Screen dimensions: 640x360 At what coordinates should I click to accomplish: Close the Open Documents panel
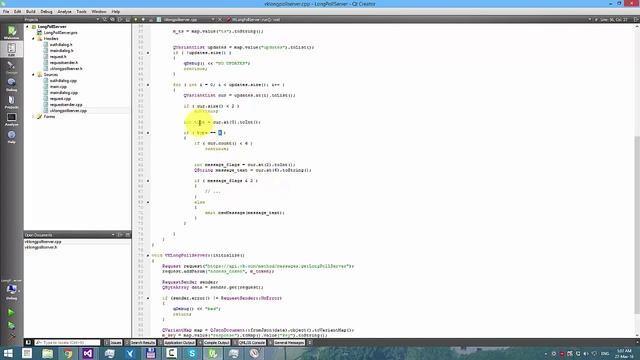(127, 235)
